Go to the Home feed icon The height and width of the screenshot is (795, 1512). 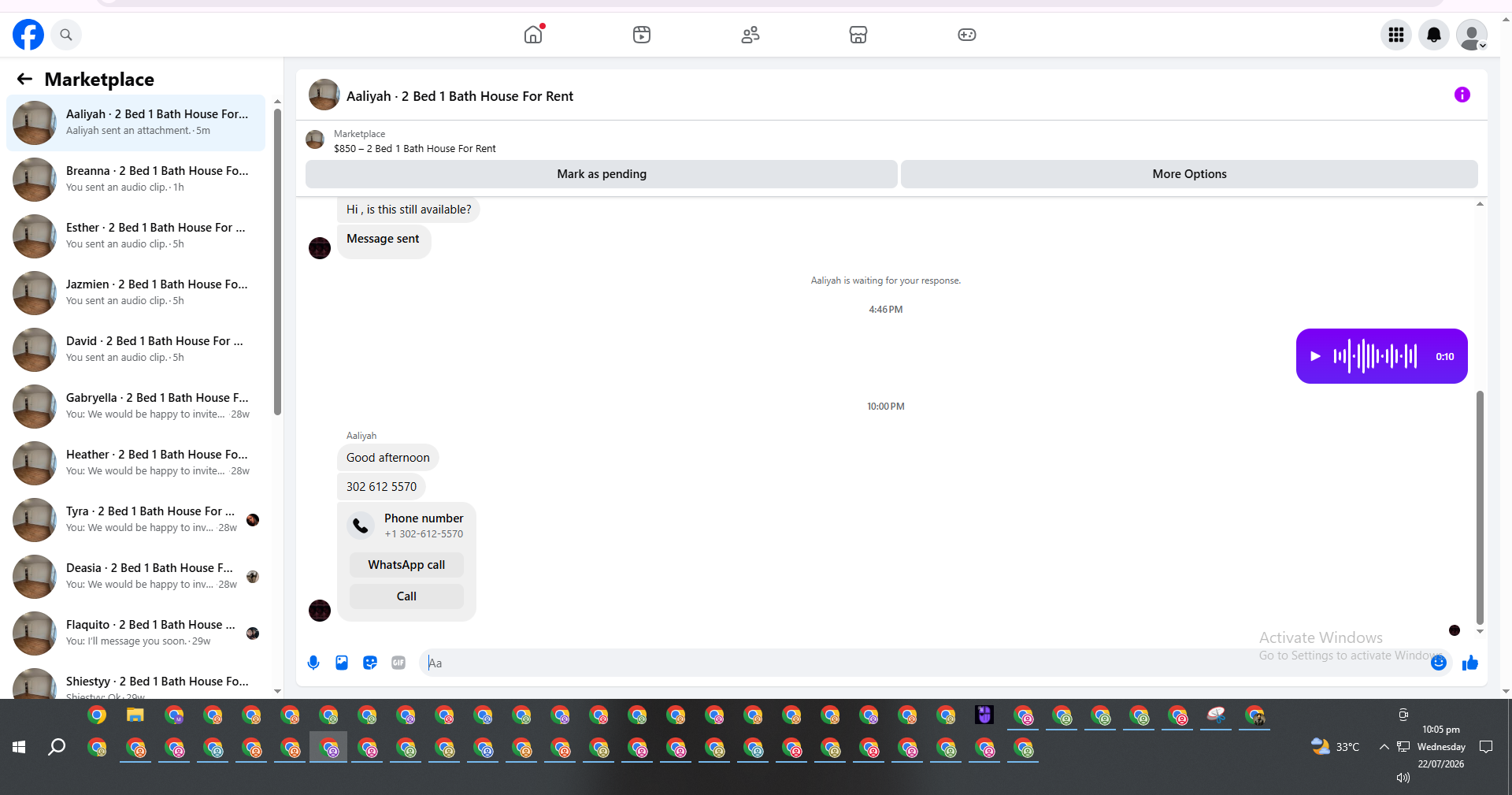point(533,35)
